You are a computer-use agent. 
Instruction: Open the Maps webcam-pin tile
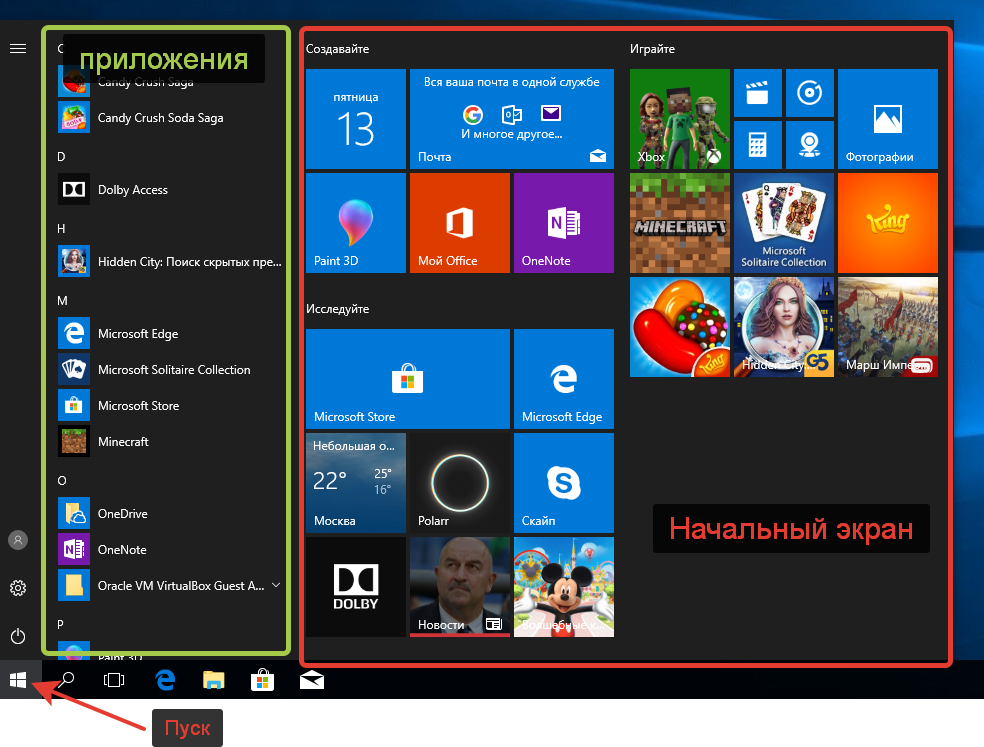(x=810, y=145)
